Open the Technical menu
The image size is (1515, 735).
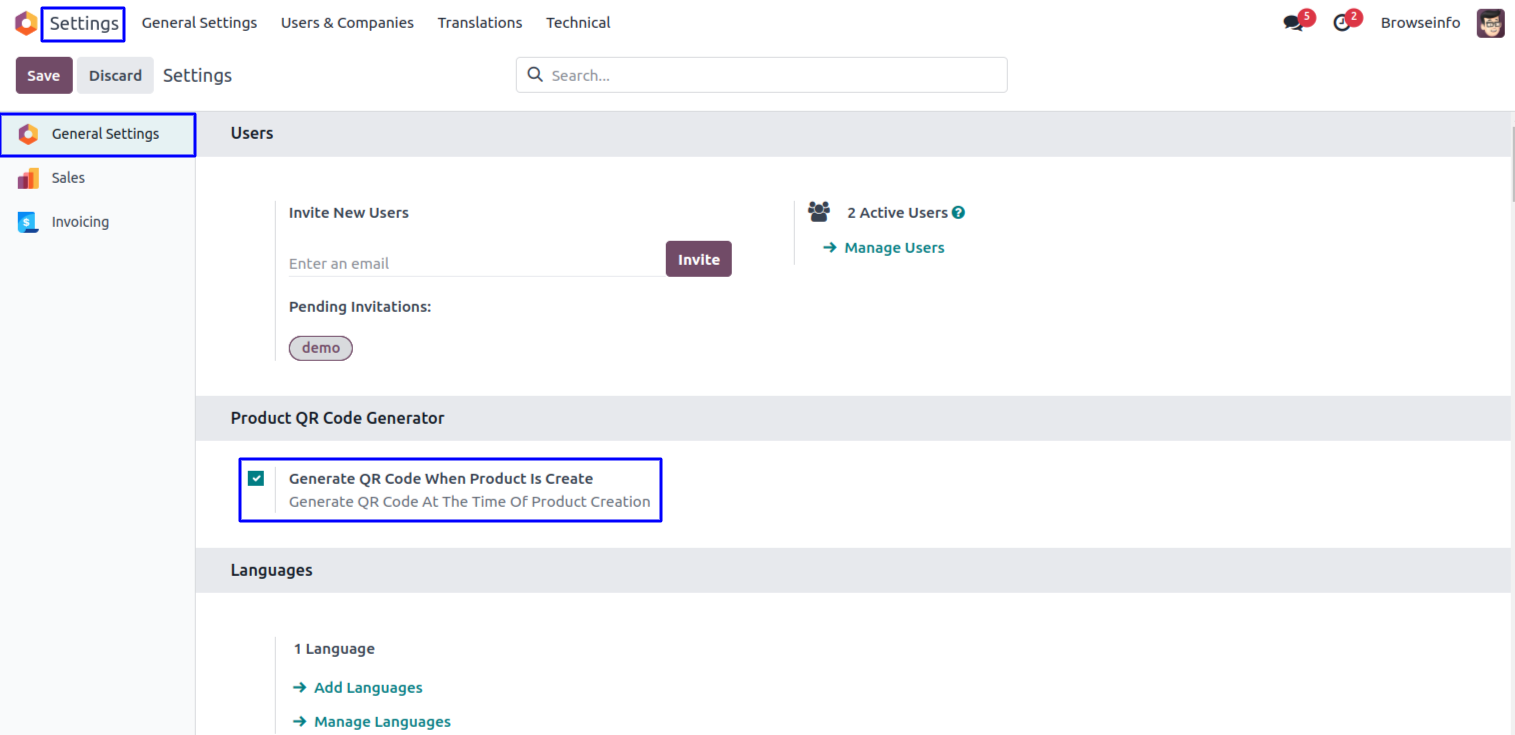coord(578,23)
